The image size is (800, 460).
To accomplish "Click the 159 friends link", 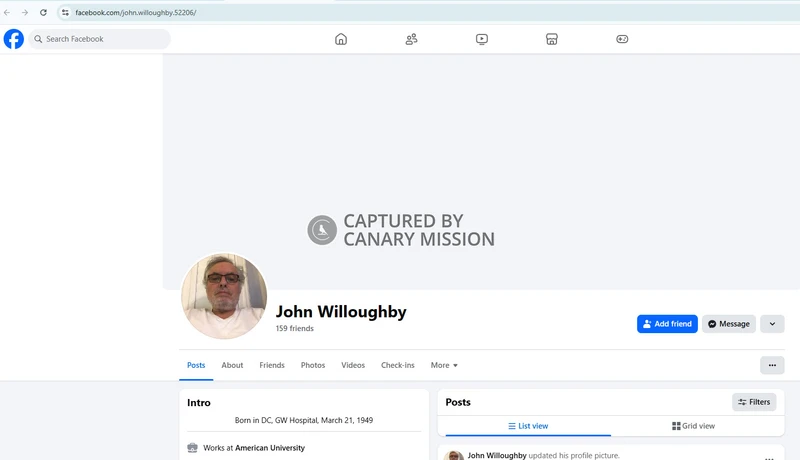I will (294, 328).
